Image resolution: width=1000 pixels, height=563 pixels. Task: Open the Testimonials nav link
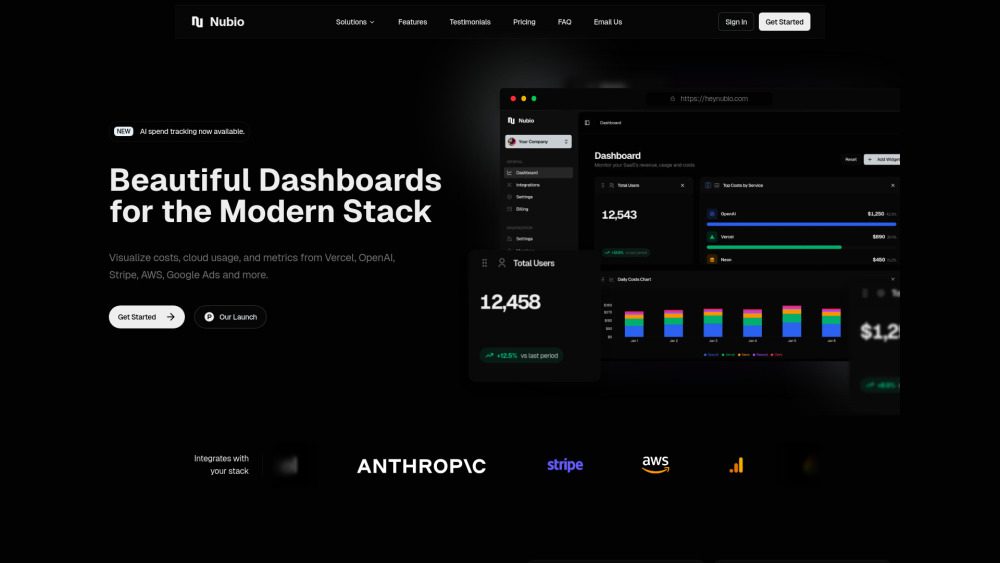(x=470, y=22)
